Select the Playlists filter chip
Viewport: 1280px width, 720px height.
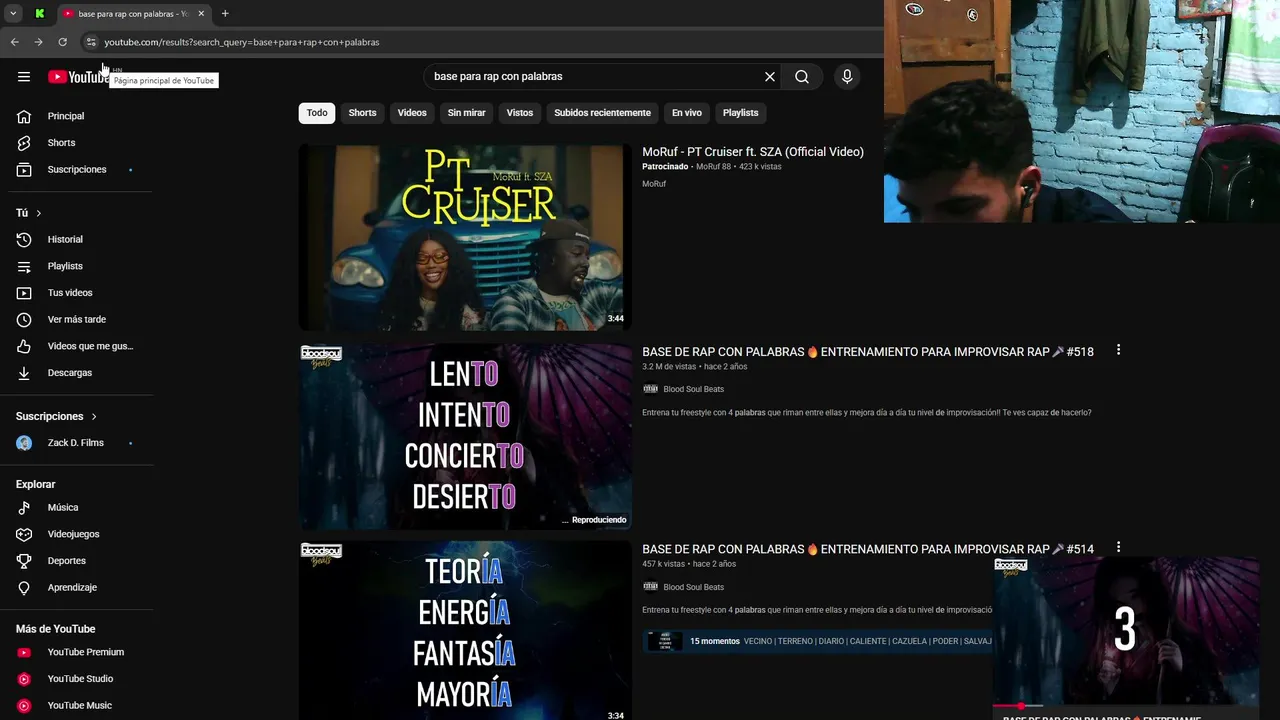741,113
